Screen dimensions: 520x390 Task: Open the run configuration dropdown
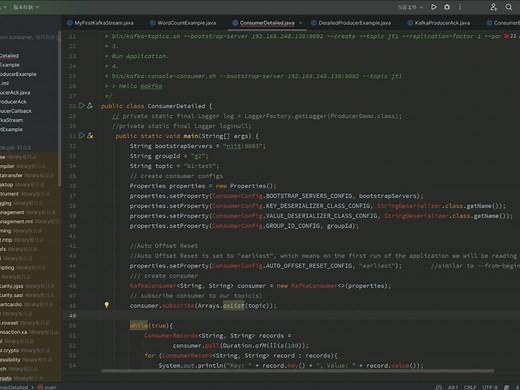tap(410, 7)
